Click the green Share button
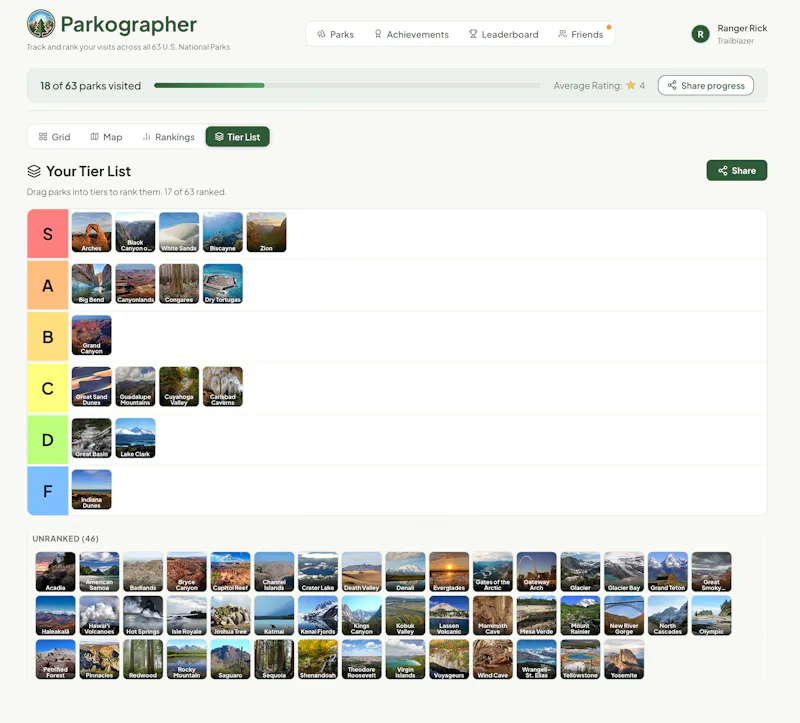Viewport: 800px width, 723px height. point(737,170)
